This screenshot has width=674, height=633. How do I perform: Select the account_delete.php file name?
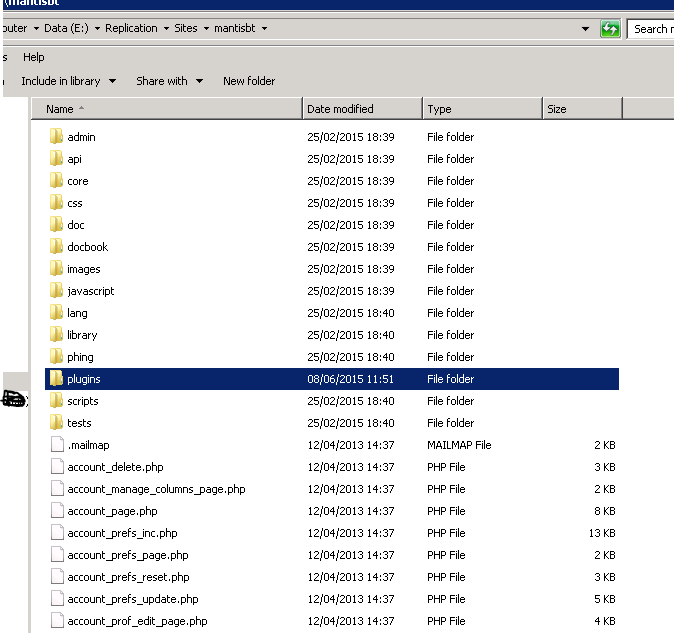115,467
